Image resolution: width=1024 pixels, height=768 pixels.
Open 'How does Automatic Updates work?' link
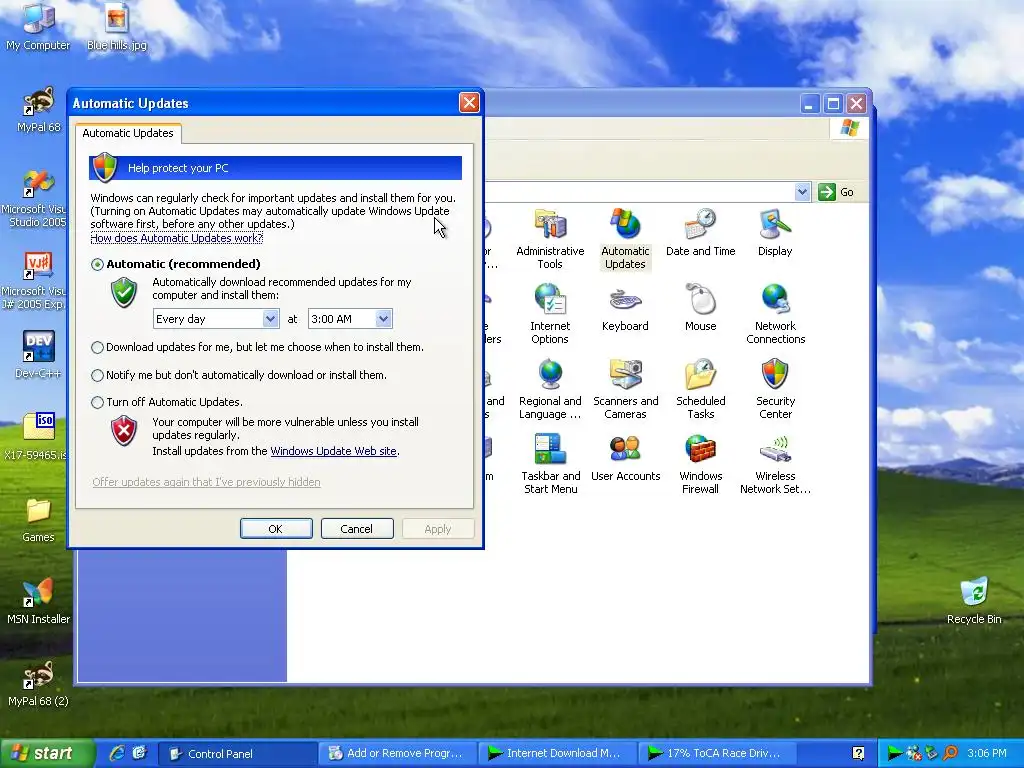176,238
